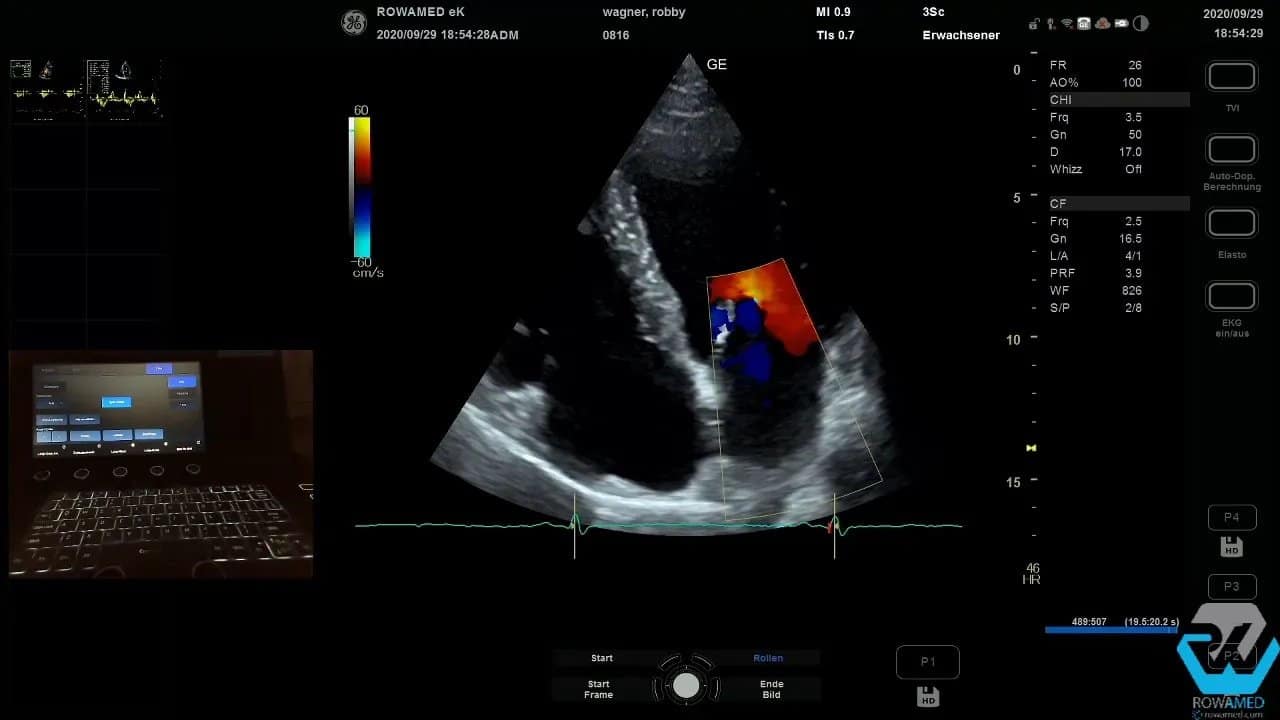1280x720 pixels.
Task: Click the HD save icon below P4
Action: (x=1231, y=547)
